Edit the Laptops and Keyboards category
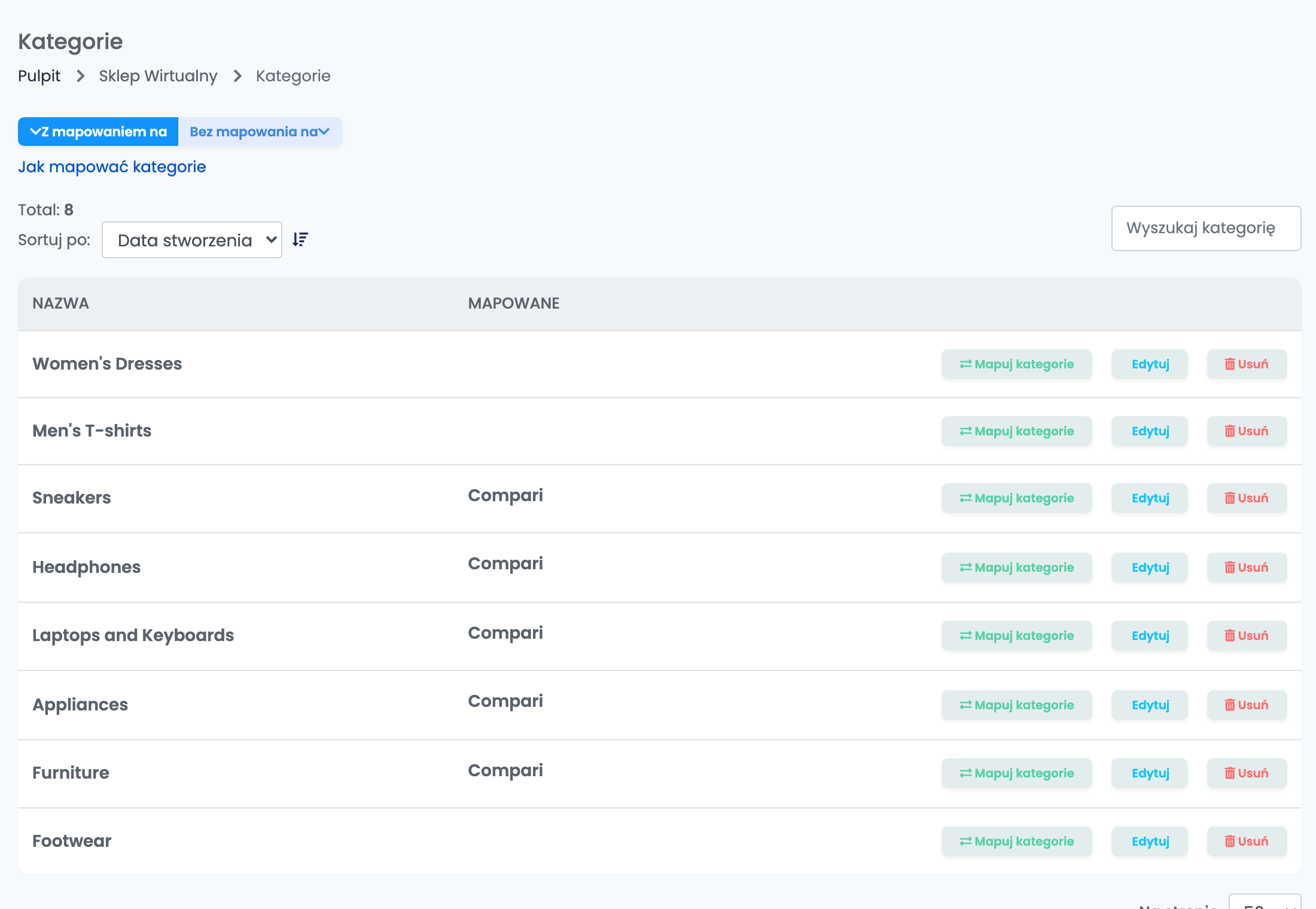The height and width of the screenshot is (909, 1316). coord(1150,636)
